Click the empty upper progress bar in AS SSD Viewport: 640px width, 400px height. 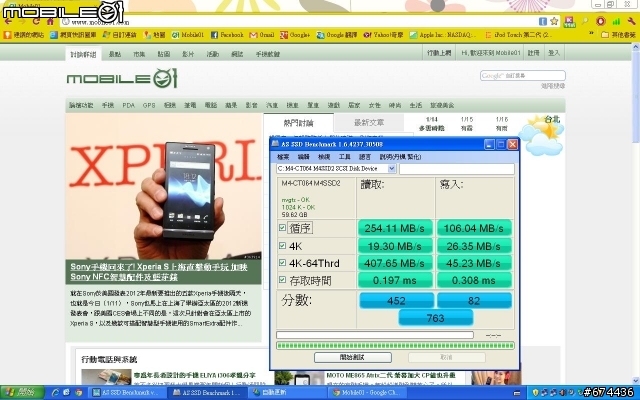coord(375,335)
